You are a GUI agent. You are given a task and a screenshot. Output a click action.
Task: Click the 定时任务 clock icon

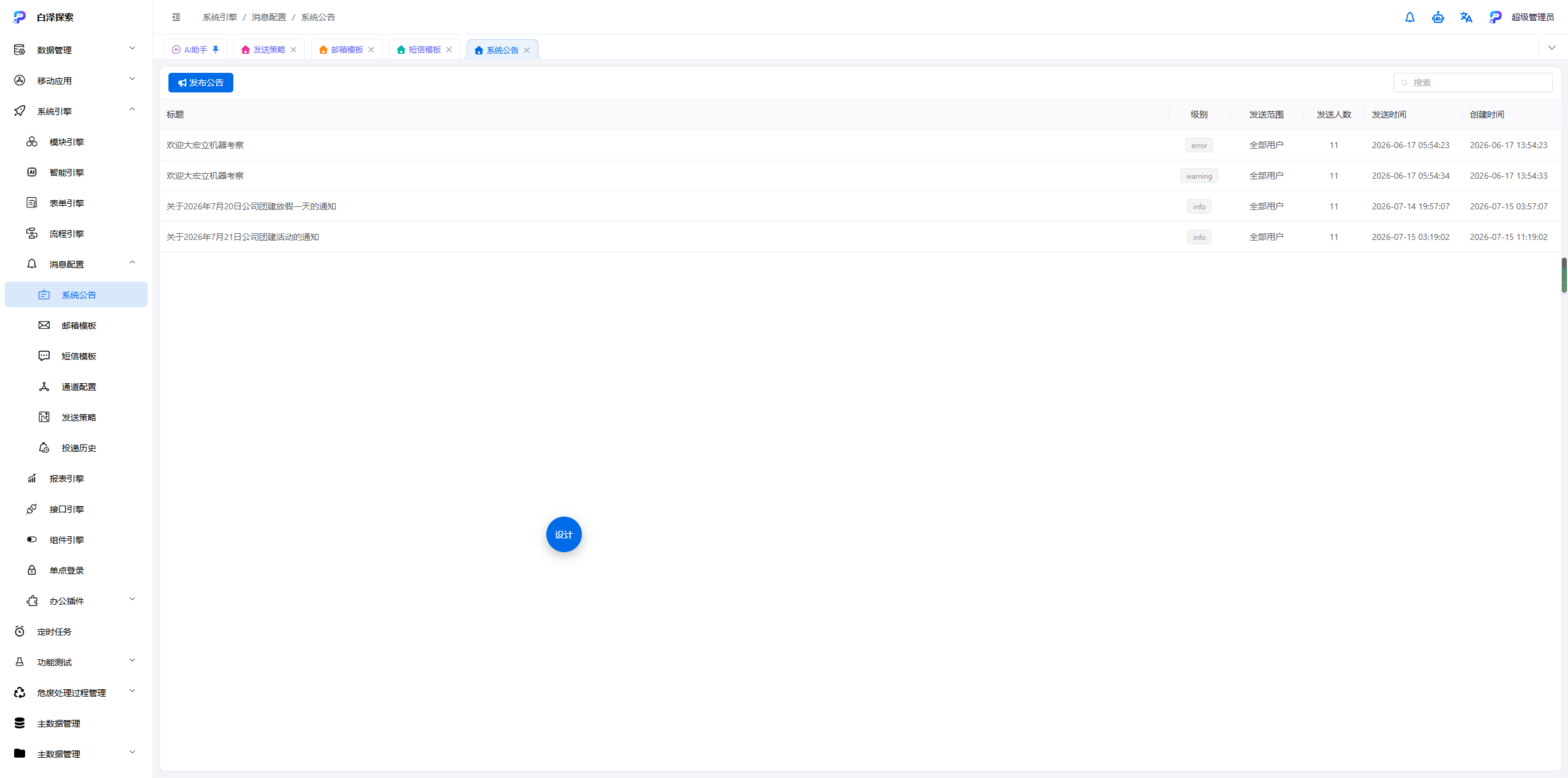pos(20,631)
